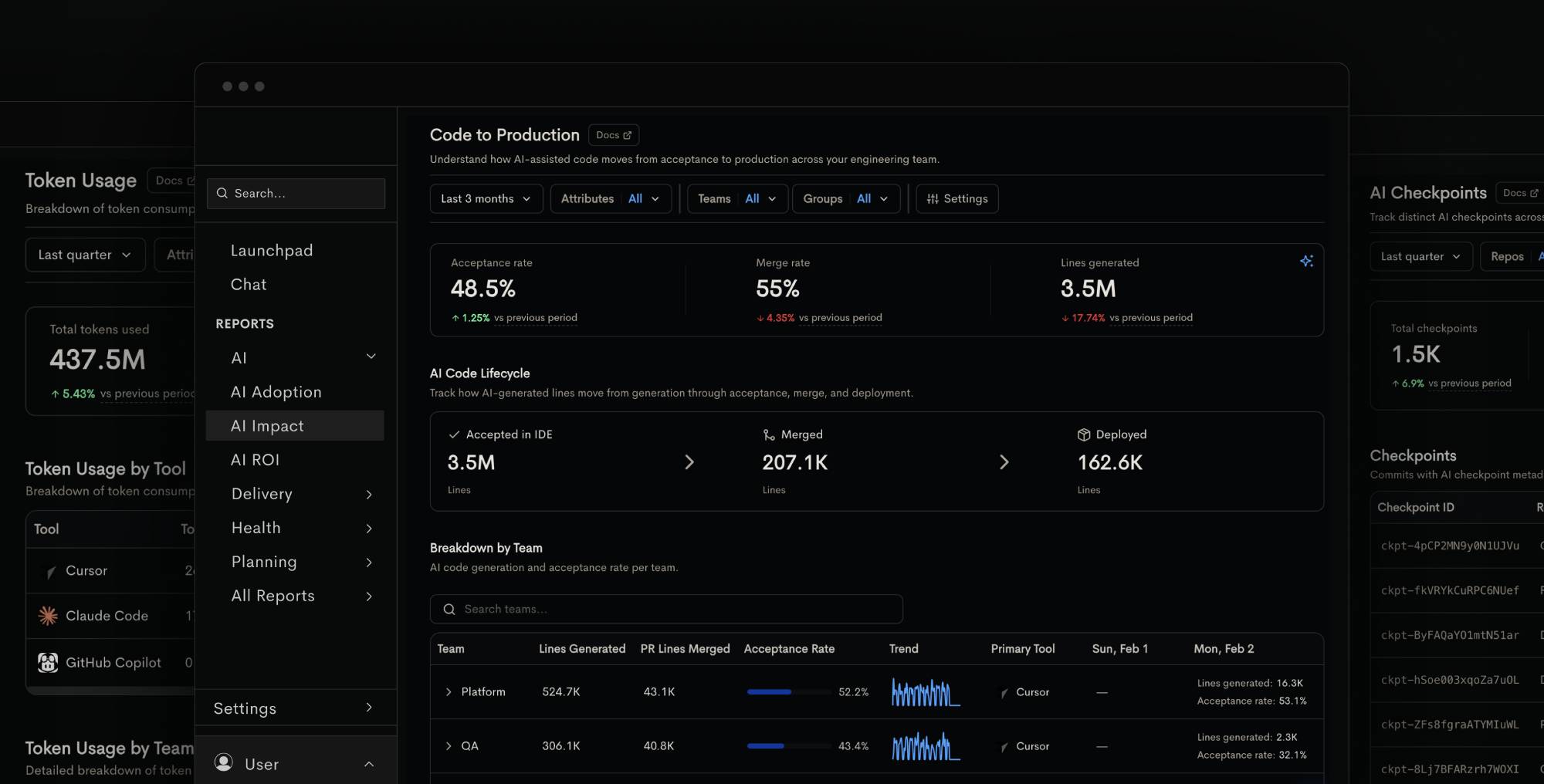The height and width of the screenshot is (784, 1544).
Task: Click the AI sparkle insights icon
Action: (1306, 261)
